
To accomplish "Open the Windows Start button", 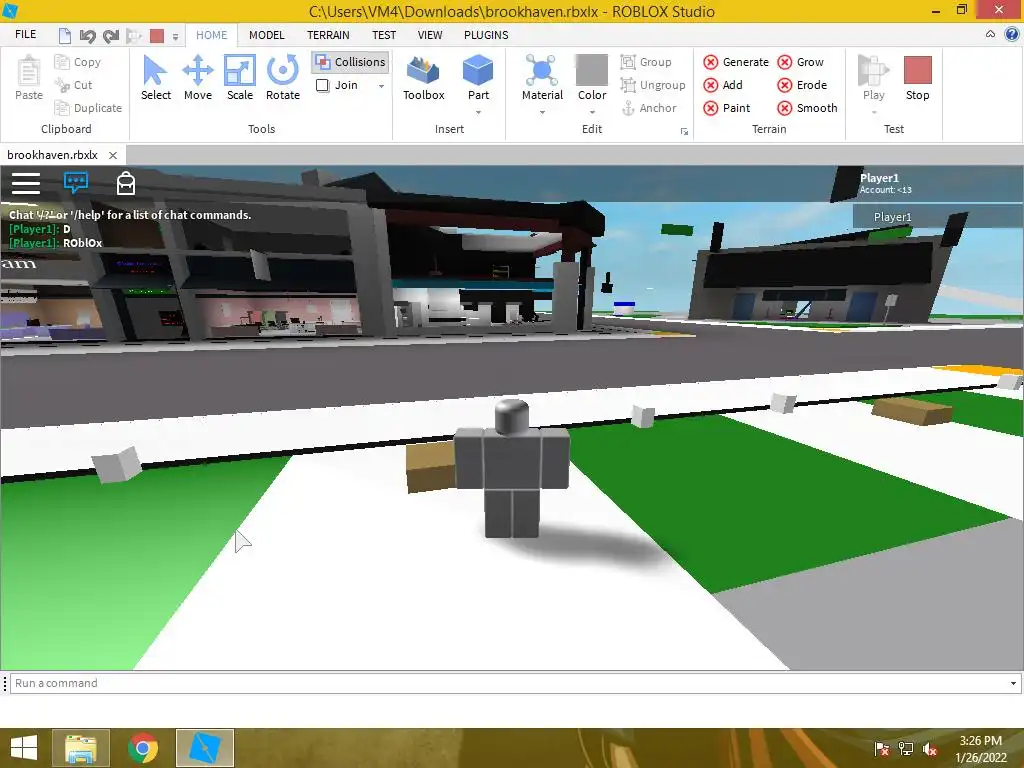I will tap(24, 748).
